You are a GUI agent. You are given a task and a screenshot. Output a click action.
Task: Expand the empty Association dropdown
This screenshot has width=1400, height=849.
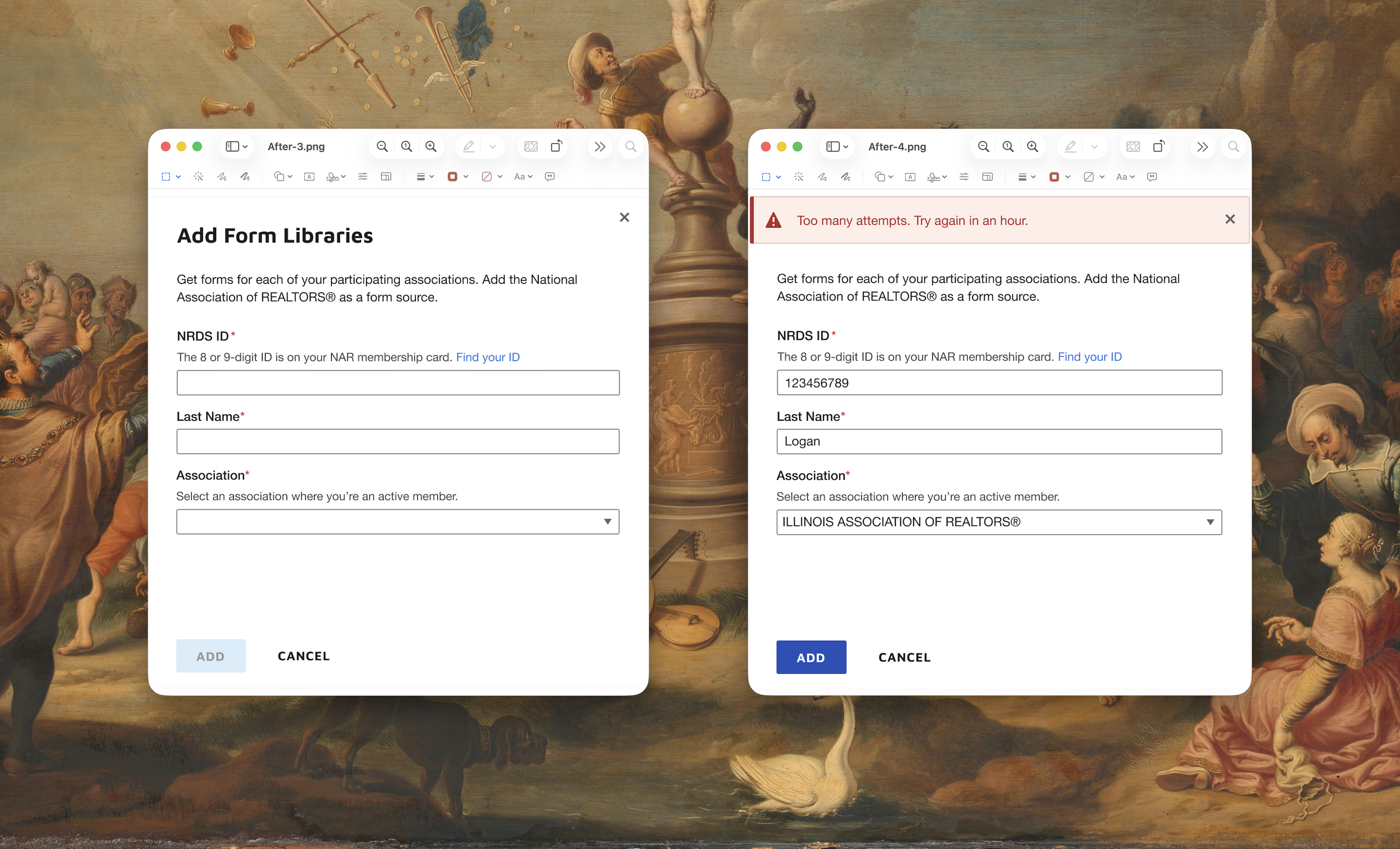pos(398,521)
